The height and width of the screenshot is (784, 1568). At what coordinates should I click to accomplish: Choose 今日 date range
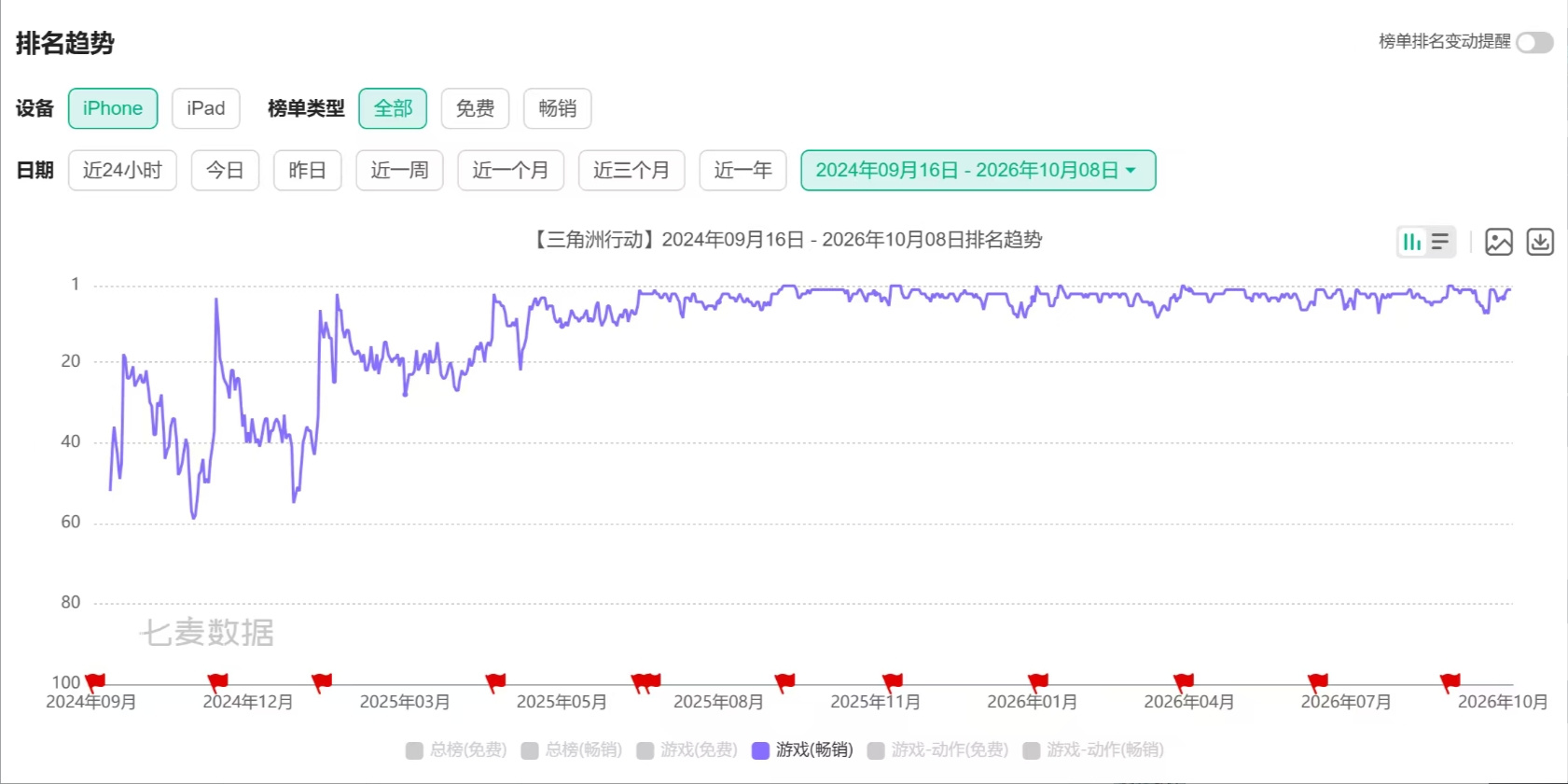225,170
